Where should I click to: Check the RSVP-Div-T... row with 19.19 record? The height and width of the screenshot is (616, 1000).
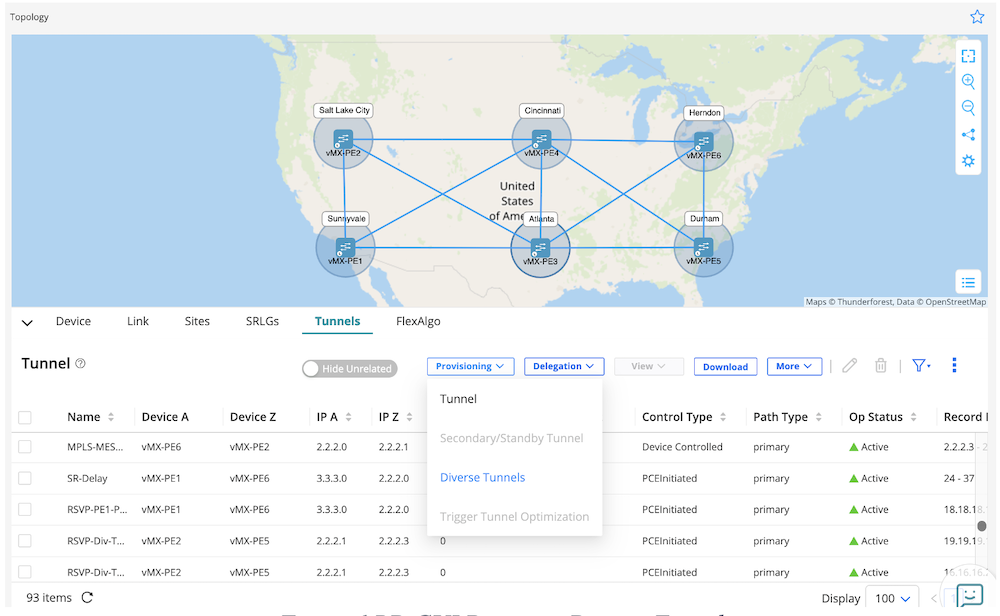[25, 541]
